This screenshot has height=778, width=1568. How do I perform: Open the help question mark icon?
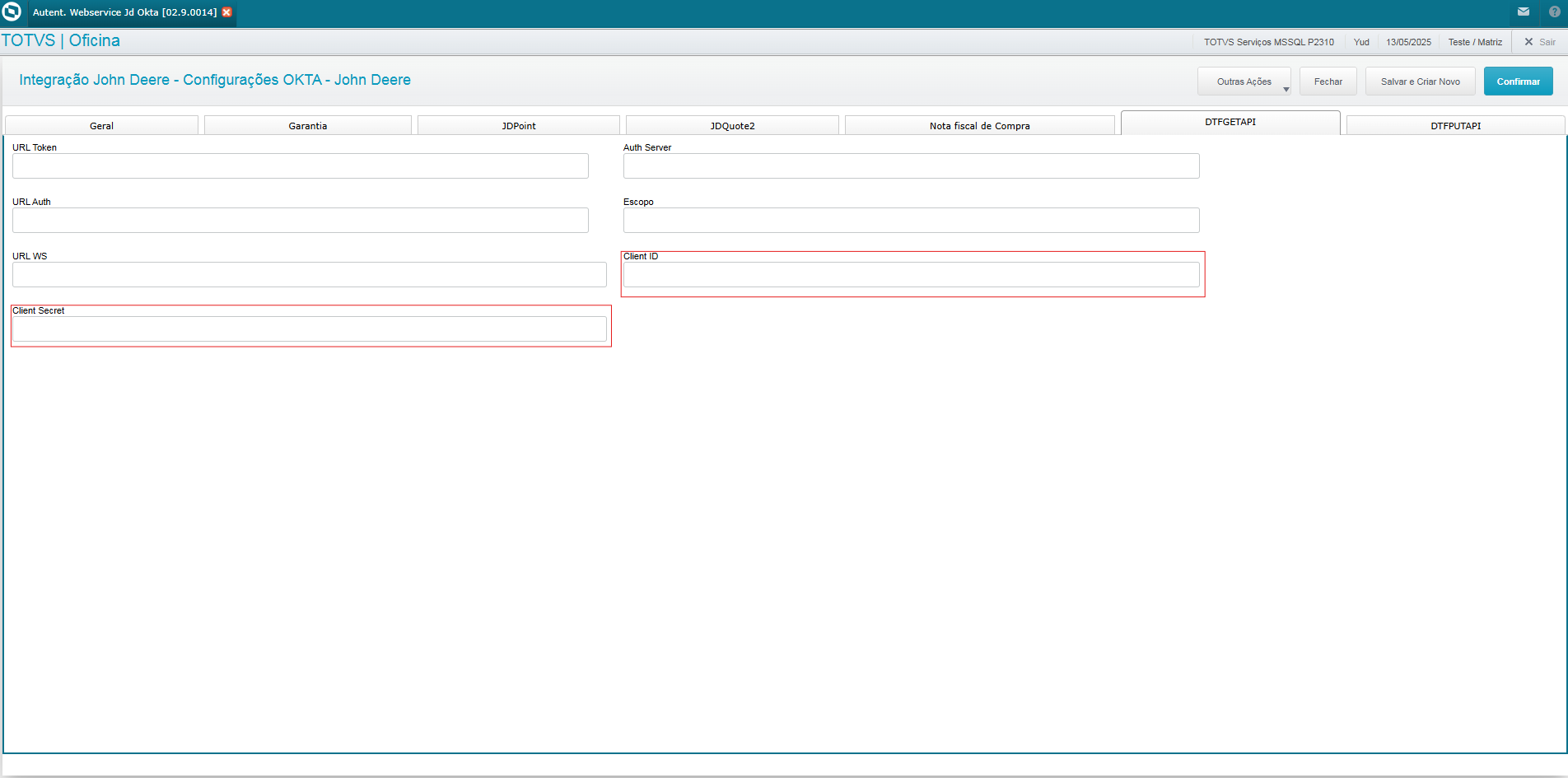(1555, 12)
